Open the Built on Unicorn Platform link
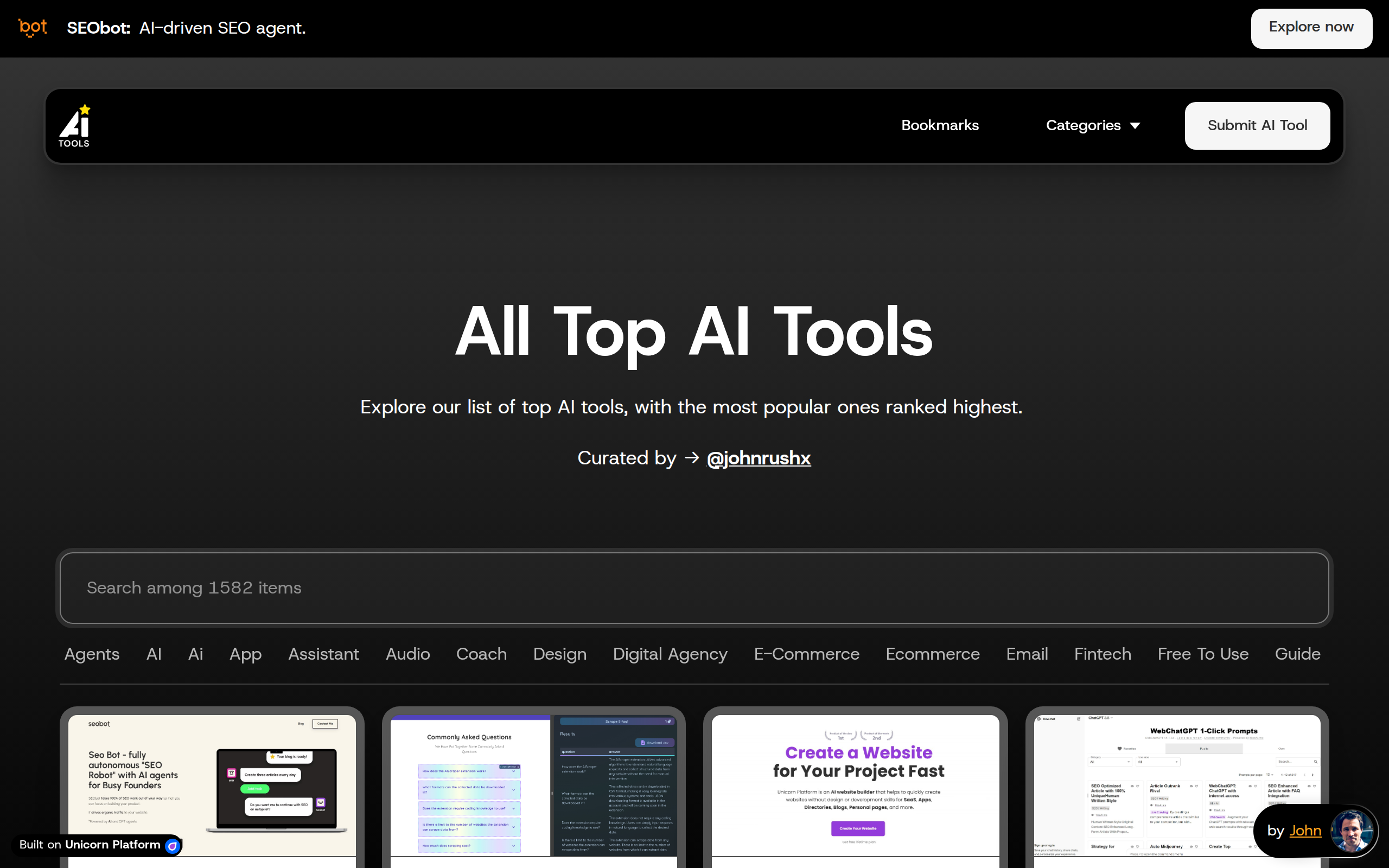Screen dimensions: 1389x868 click(x=97, y=845)
